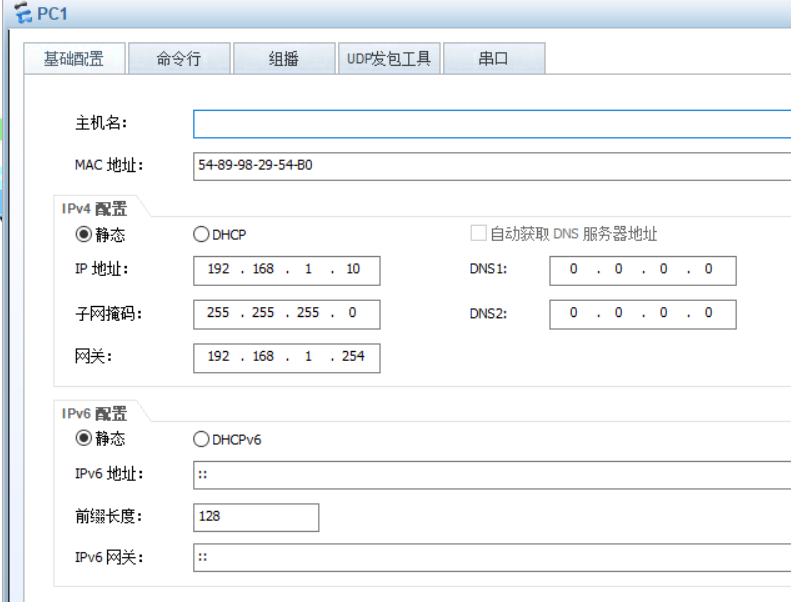This screenshot has width=791, height=602.
Task: Click the 子网掩码 field 255.255.255.0
Action: pyautogui.click(x=287, y=314)
